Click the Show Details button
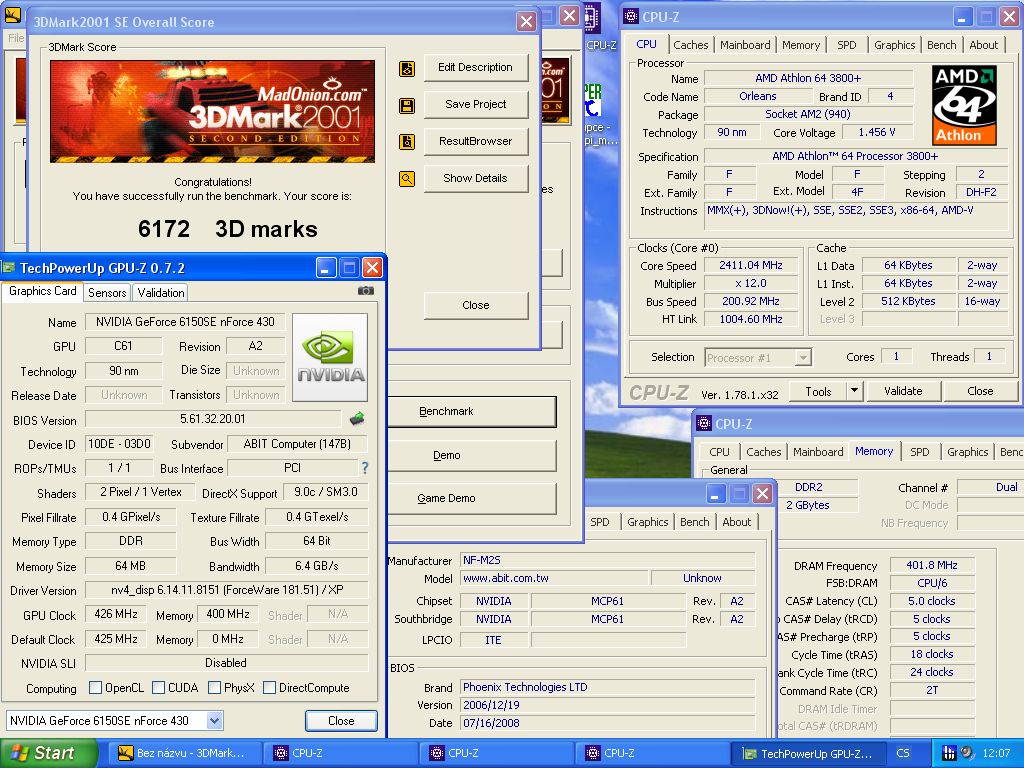Screen dimensions: 1024x768 coord(475,178)
